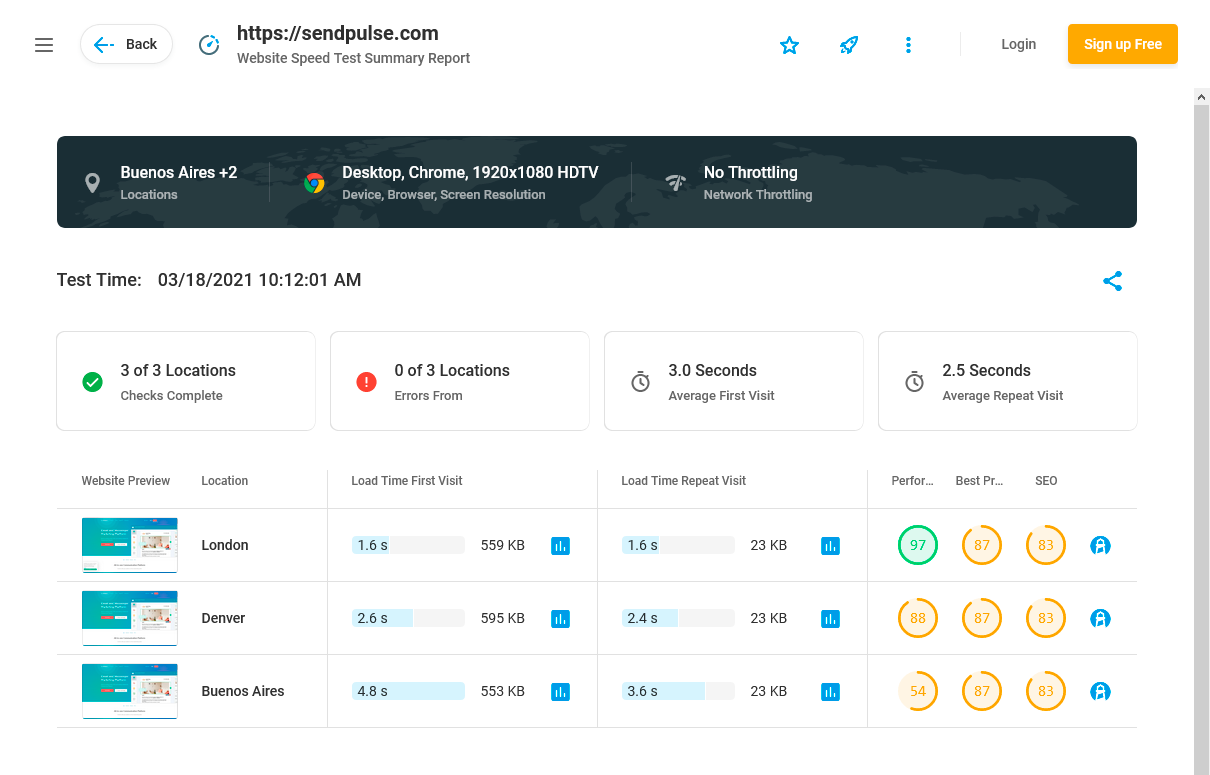Open Denver repeat visit chart icon
The height and width of the screenshot is (775, 1210).
(x=830, y=619)
